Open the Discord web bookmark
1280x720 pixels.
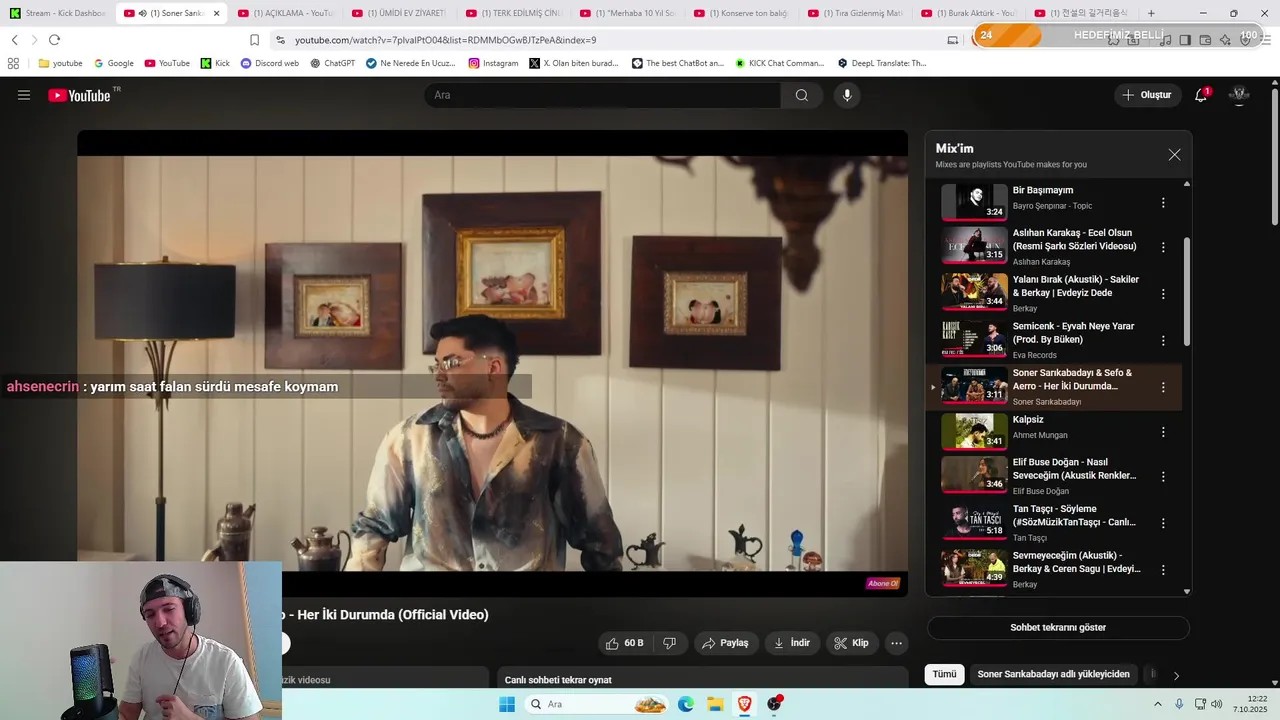point(270,63)
